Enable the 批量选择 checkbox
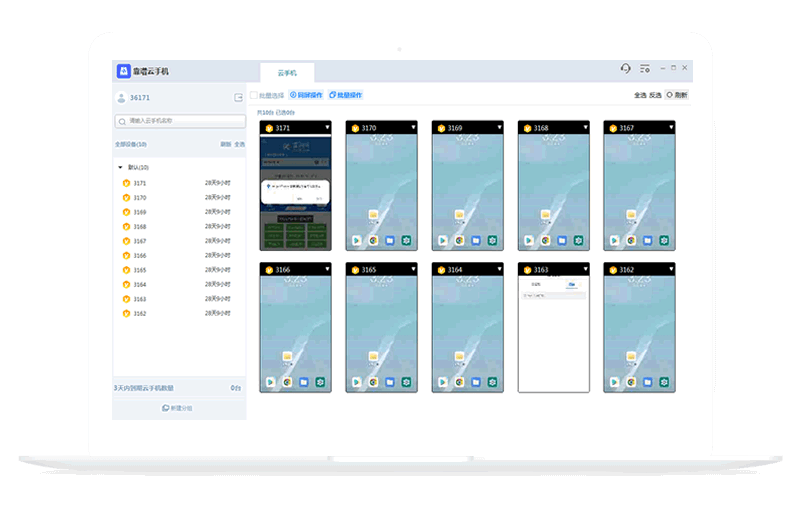This screenshot has width=800, height=510. pos(253,95)
